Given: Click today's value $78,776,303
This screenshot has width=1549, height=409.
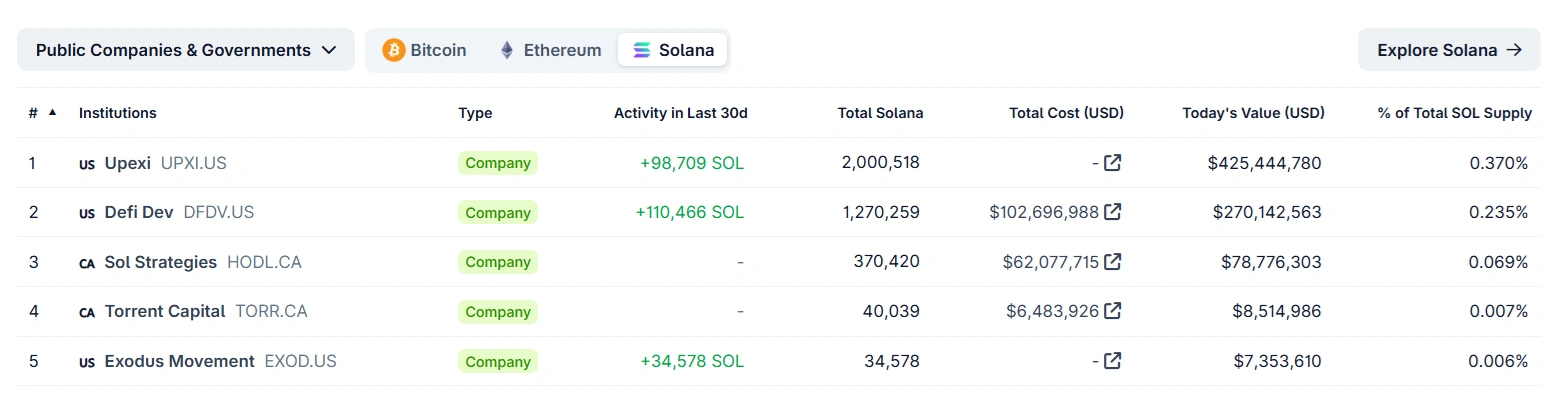Looking at the screenshot, I should (1272, 262).
